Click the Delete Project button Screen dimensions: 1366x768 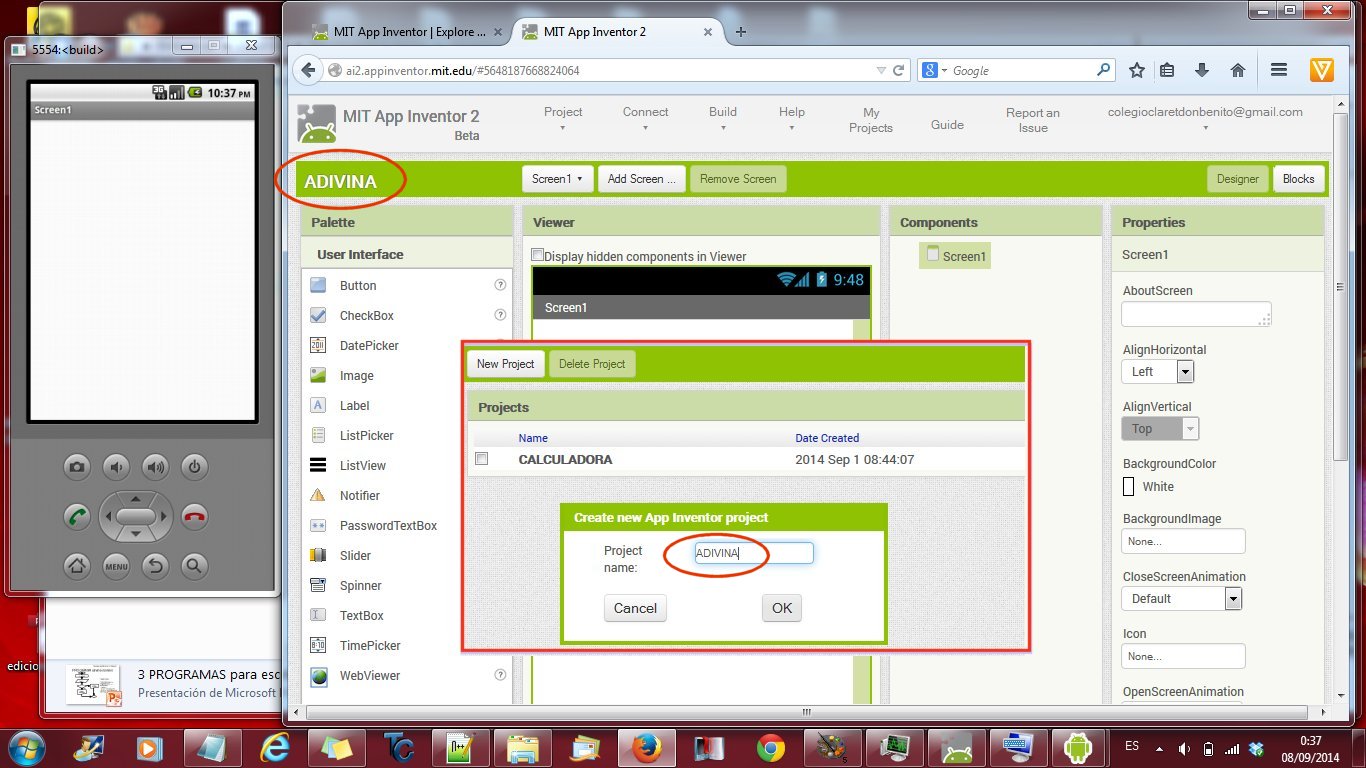click(592, 364)
